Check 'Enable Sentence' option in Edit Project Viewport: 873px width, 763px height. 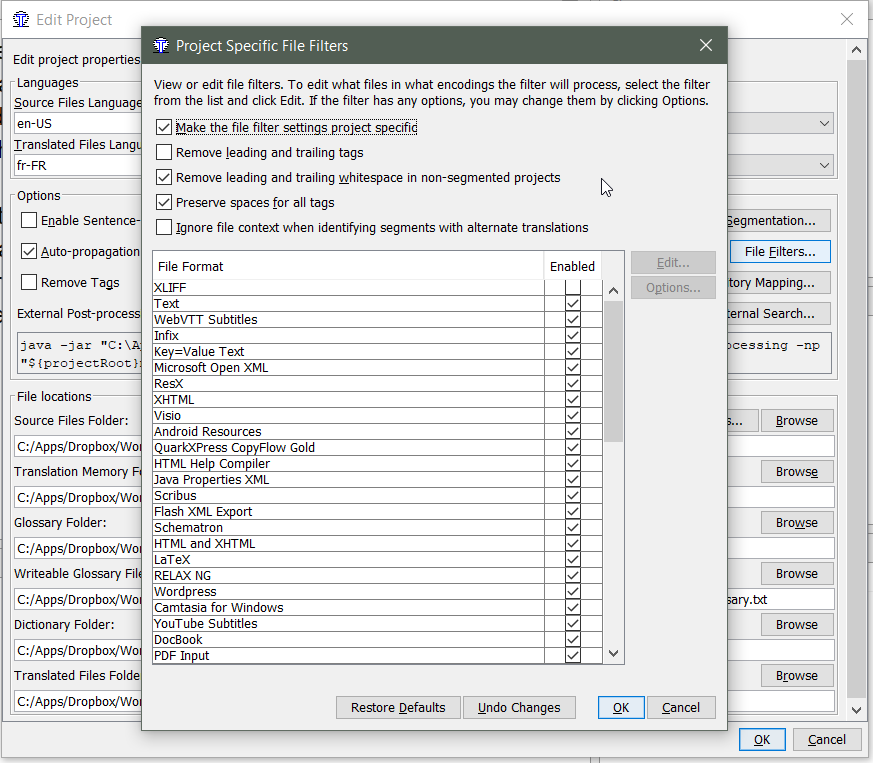[x=29, y=221]
